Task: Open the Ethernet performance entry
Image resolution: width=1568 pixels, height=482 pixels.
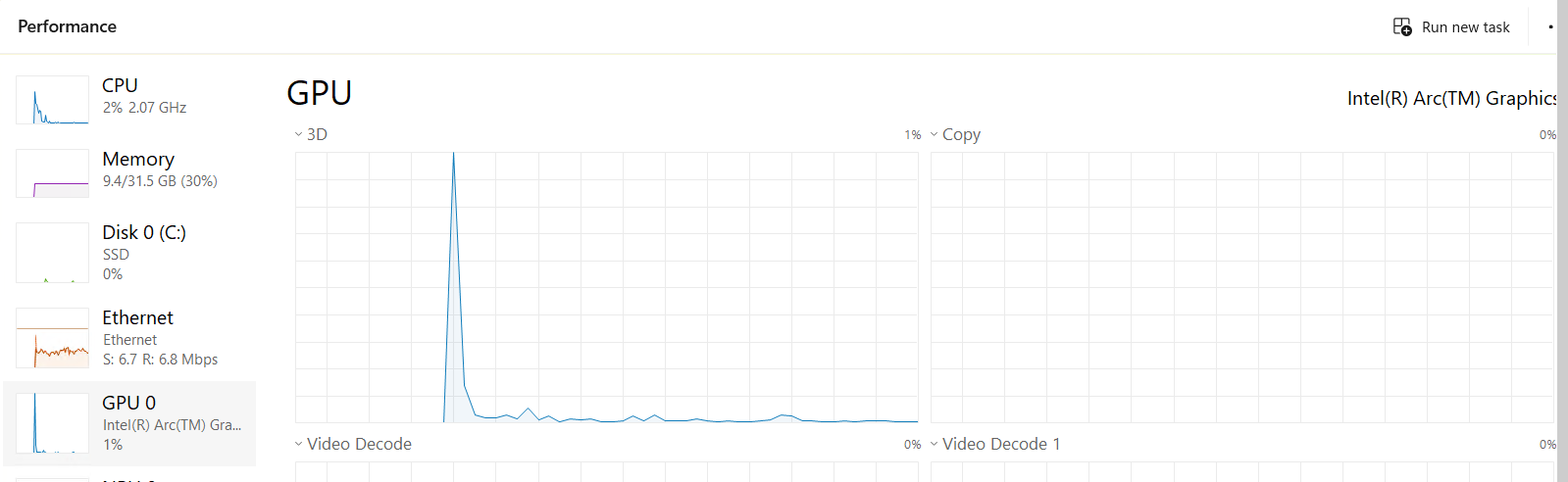Action: (x=138, y=318)
